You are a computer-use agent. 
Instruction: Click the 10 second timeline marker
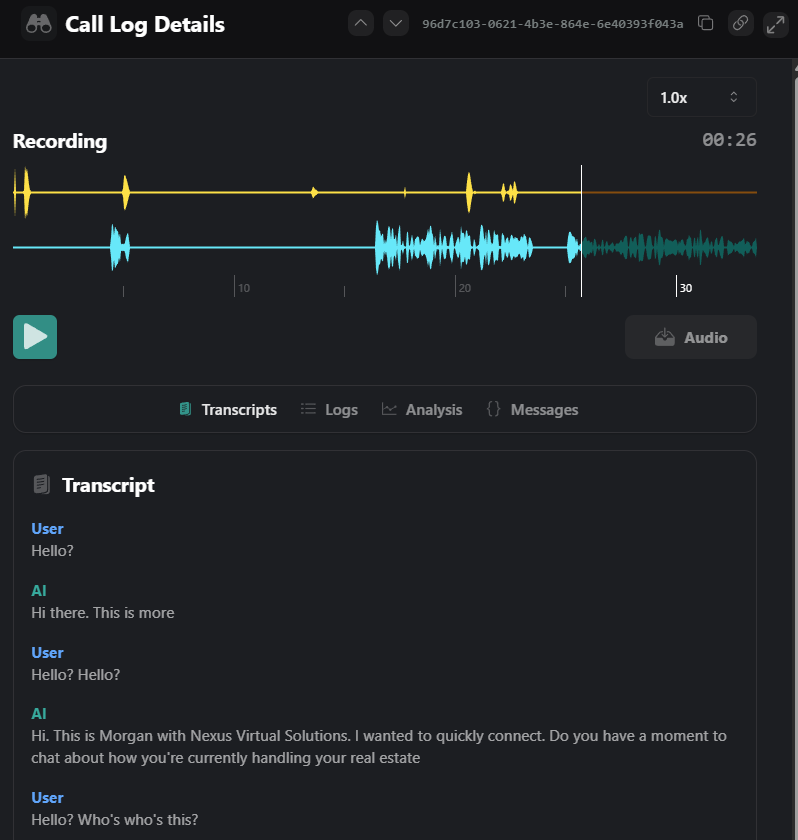click(x=244, y=288)
